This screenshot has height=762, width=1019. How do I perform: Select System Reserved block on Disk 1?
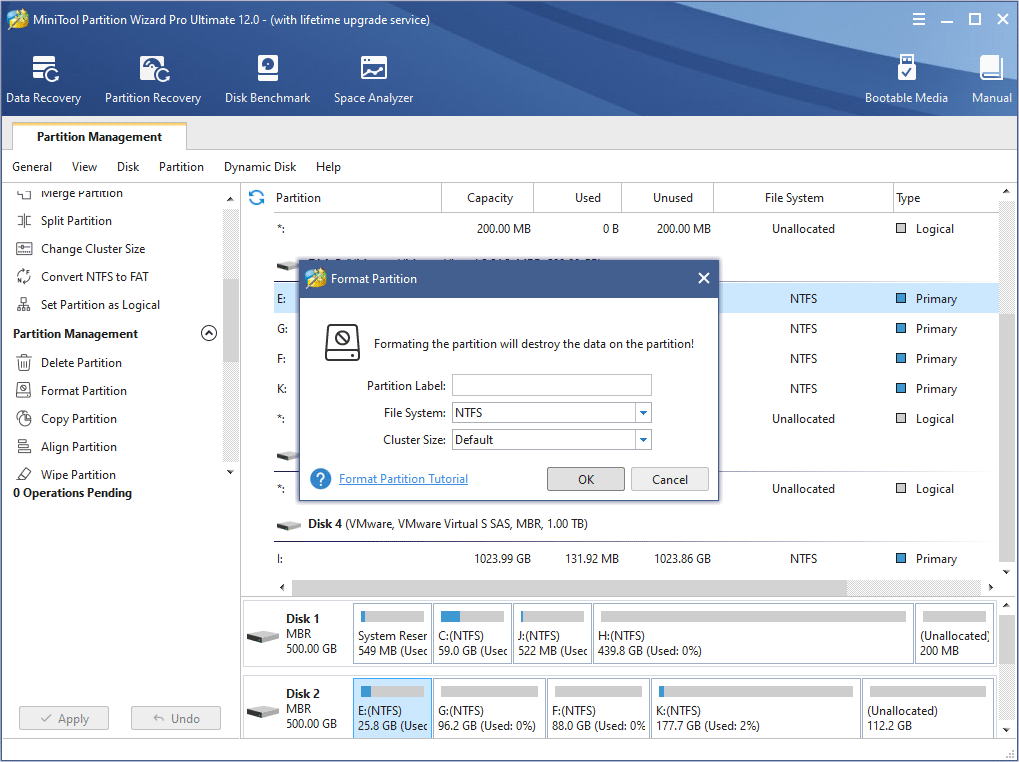point(393,634)
